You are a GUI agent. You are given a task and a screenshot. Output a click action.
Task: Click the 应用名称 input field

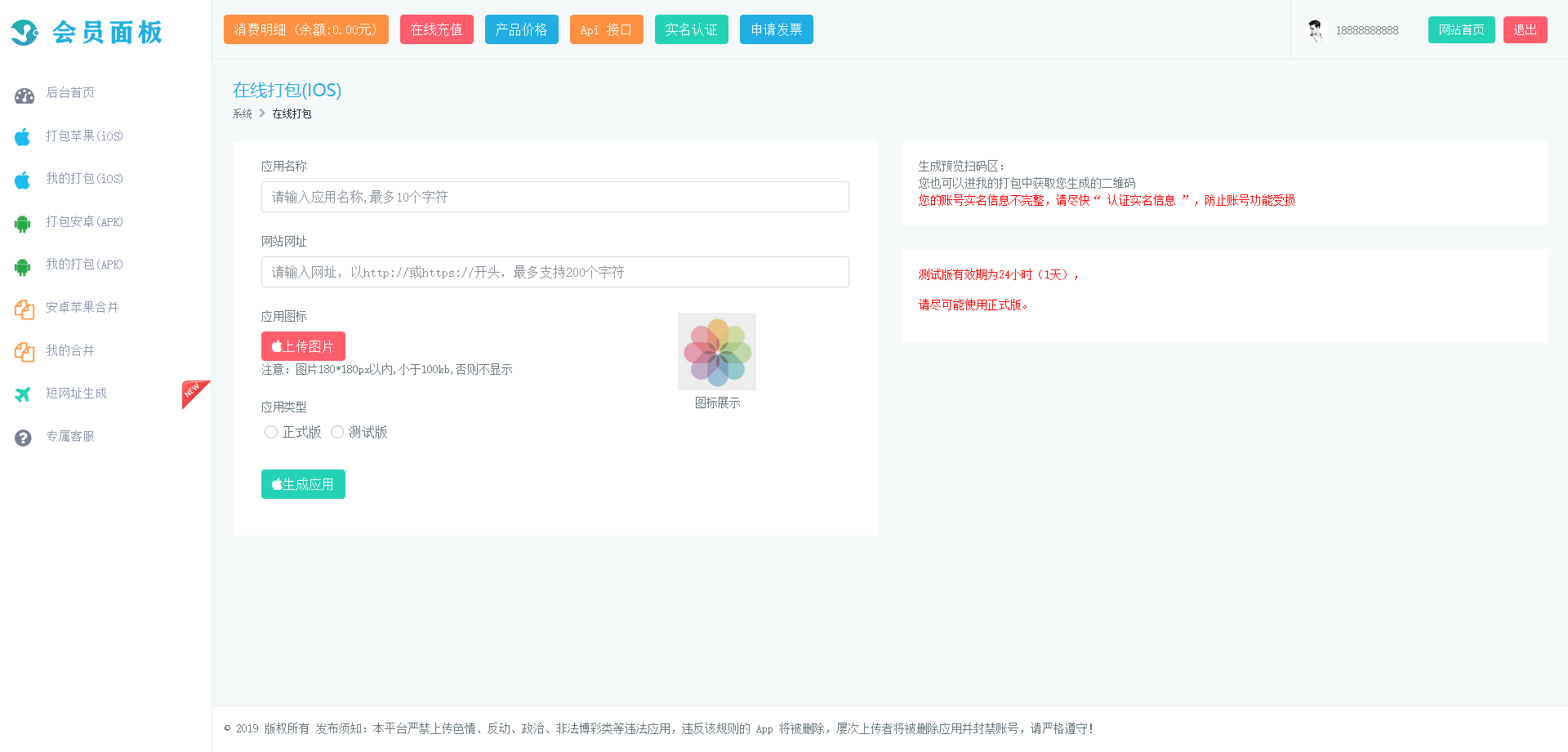(x=555, y=197)
